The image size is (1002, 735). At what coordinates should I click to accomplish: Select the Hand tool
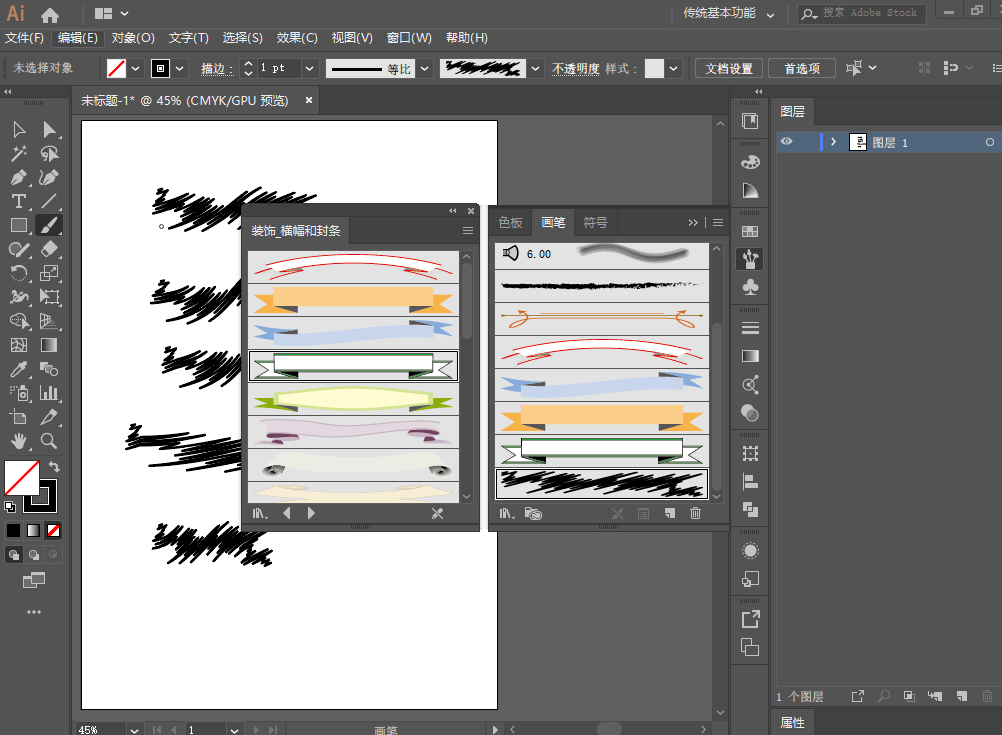[x=18, y=441]
